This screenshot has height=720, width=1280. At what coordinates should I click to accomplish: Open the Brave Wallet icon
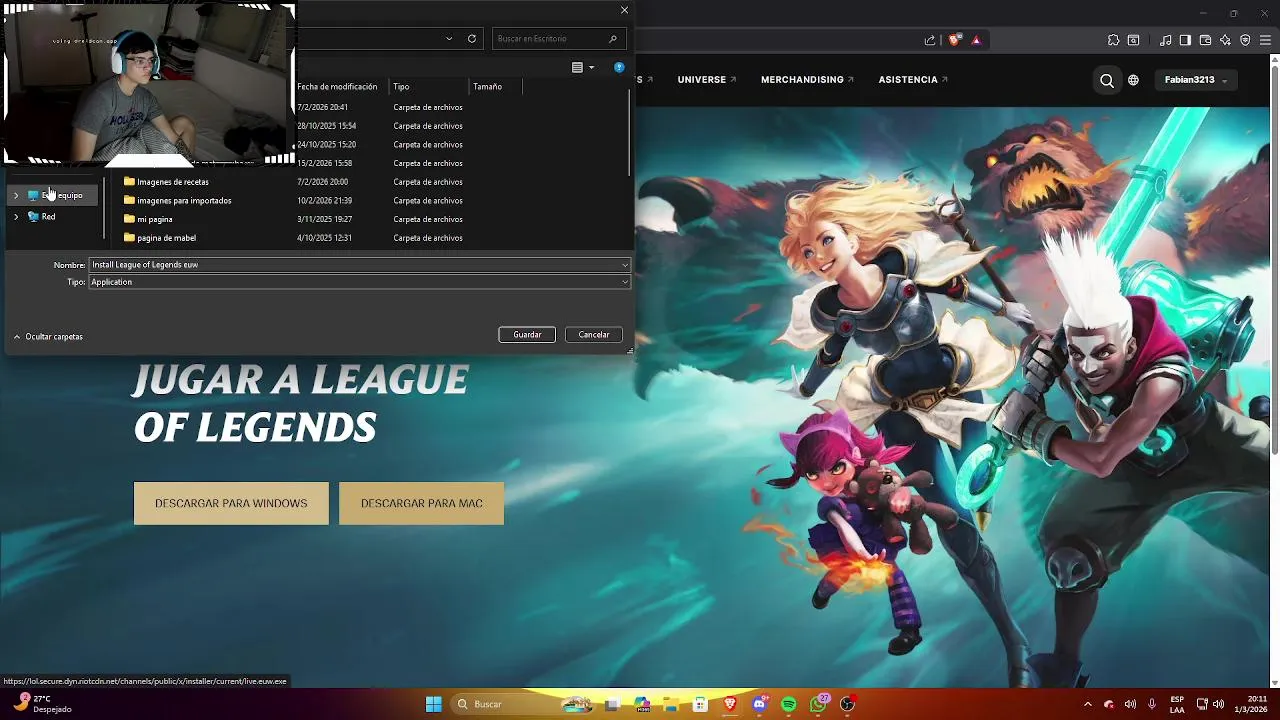(1205, 40)
